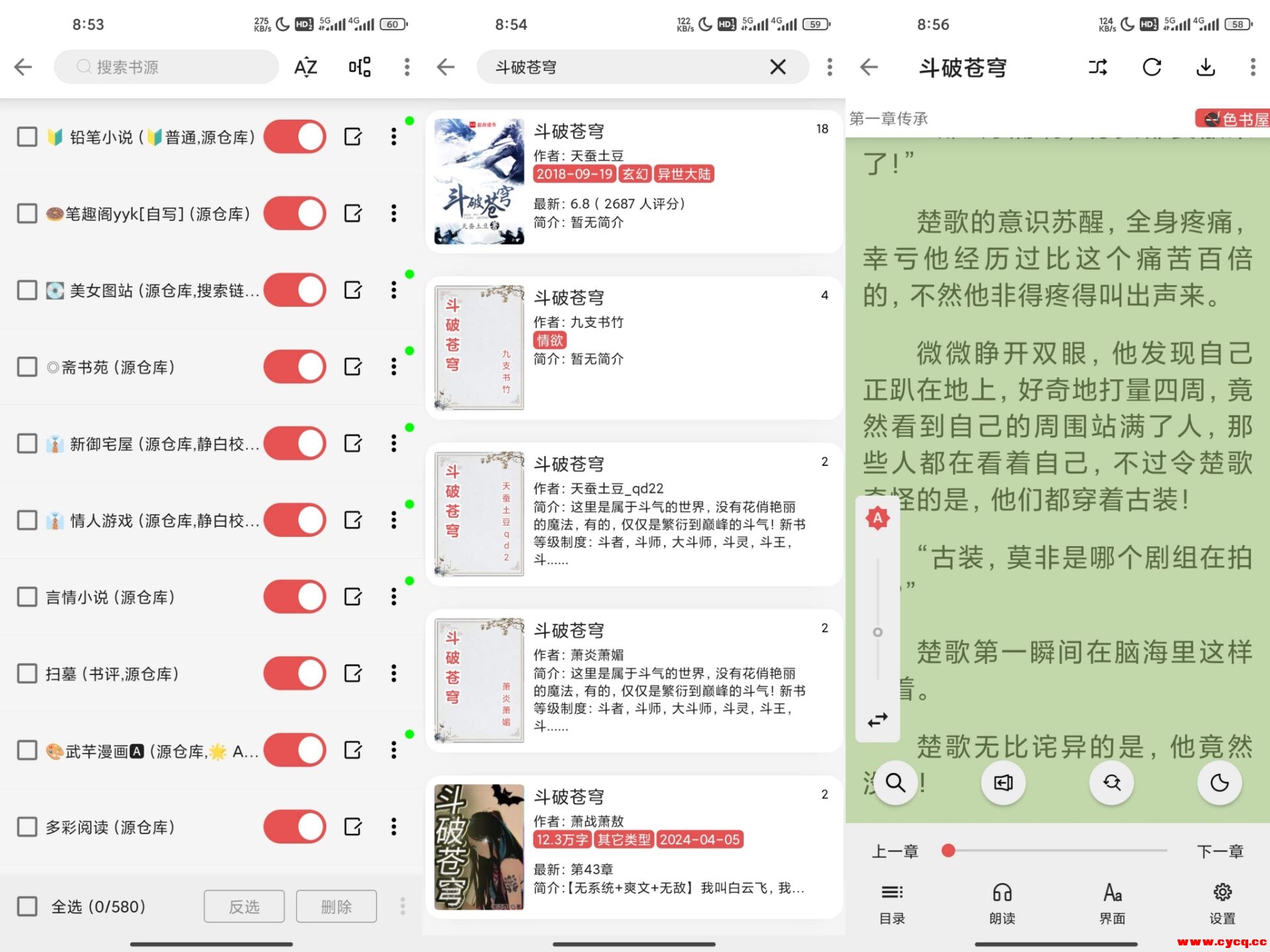This screenshot has width=1270, height=952.
Task: Tick the 全选 select-all checkbox
Action: [x=27, y=906]
